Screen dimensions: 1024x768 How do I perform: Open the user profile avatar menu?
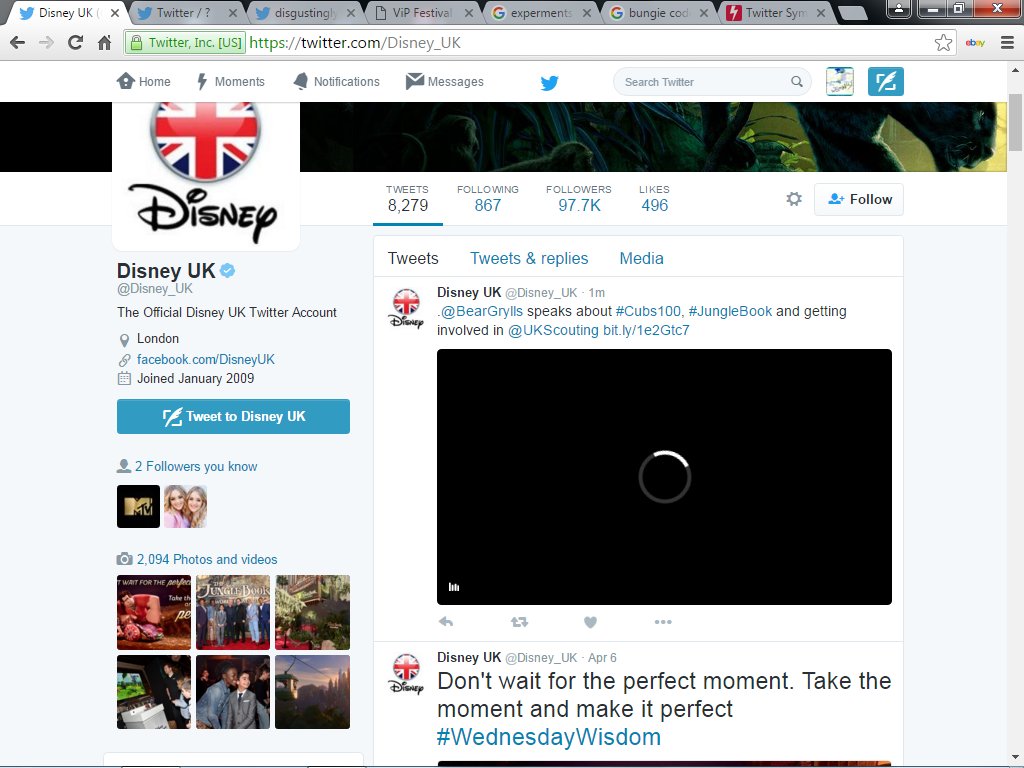[x=840, y=82]
